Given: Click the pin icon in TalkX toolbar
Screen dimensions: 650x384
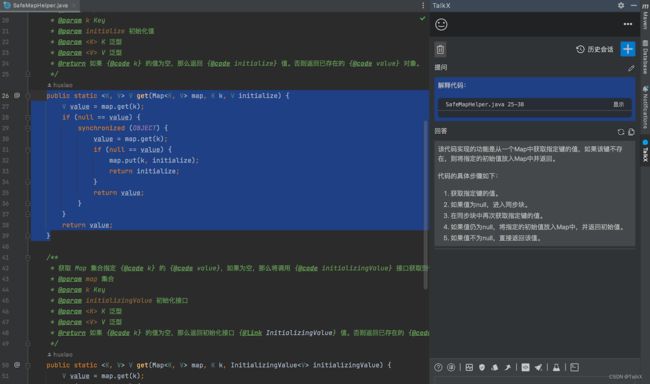Looking at the screenshot, I should [507, 367].
